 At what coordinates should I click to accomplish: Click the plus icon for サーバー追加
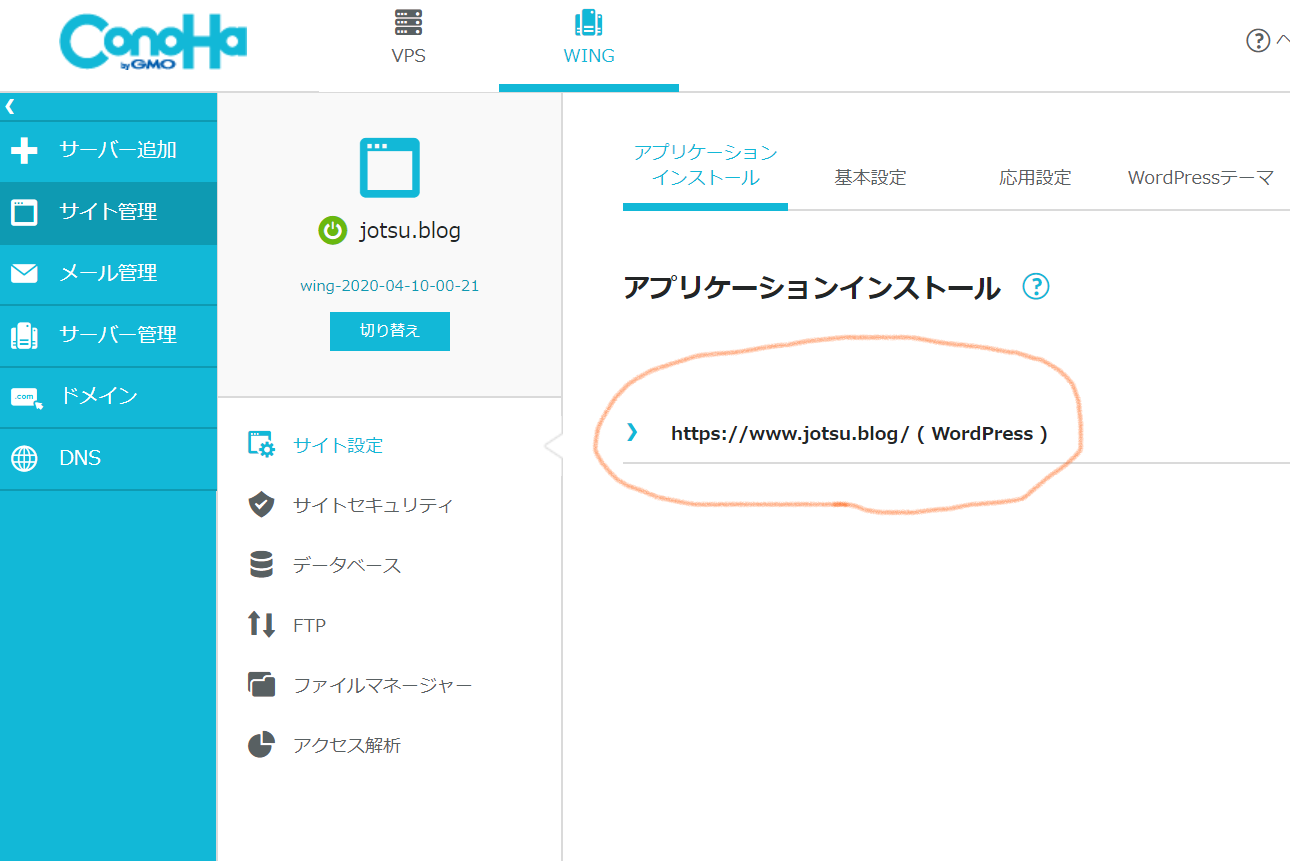24,151
